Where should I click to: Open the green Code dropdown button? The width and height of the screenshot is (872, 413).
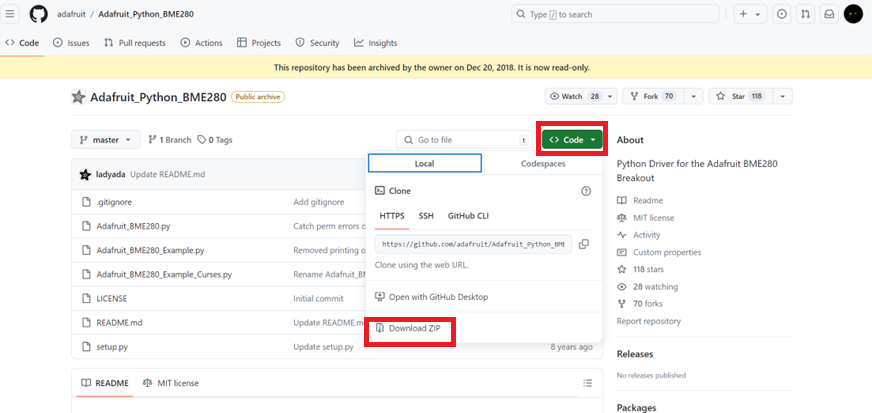click(x=572, y=140)
